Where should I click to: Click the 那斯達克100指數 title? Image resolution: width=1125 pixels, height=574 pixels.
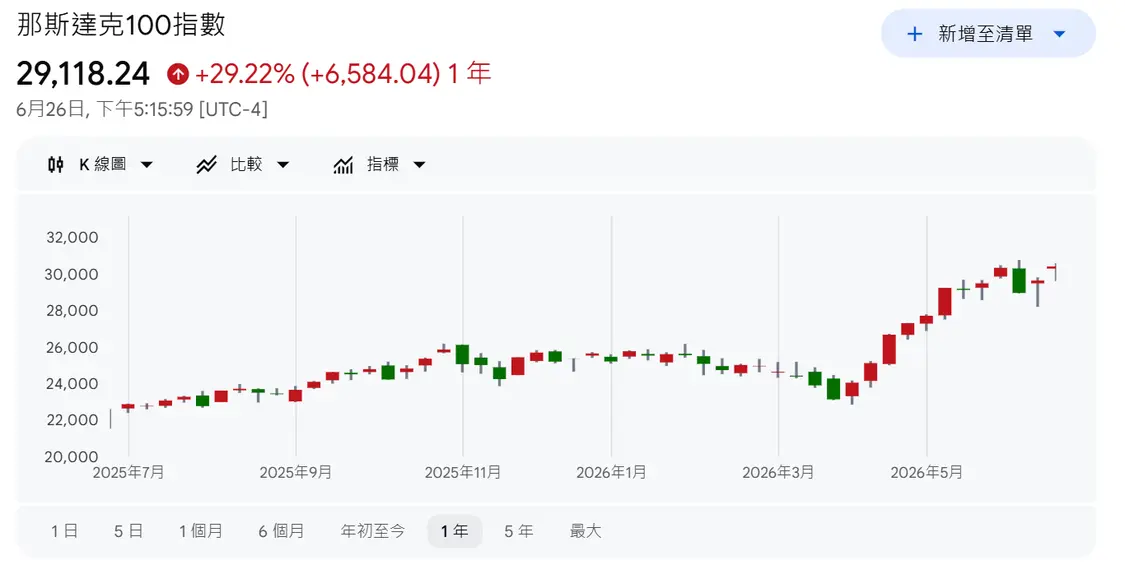[x=121, y=24]
